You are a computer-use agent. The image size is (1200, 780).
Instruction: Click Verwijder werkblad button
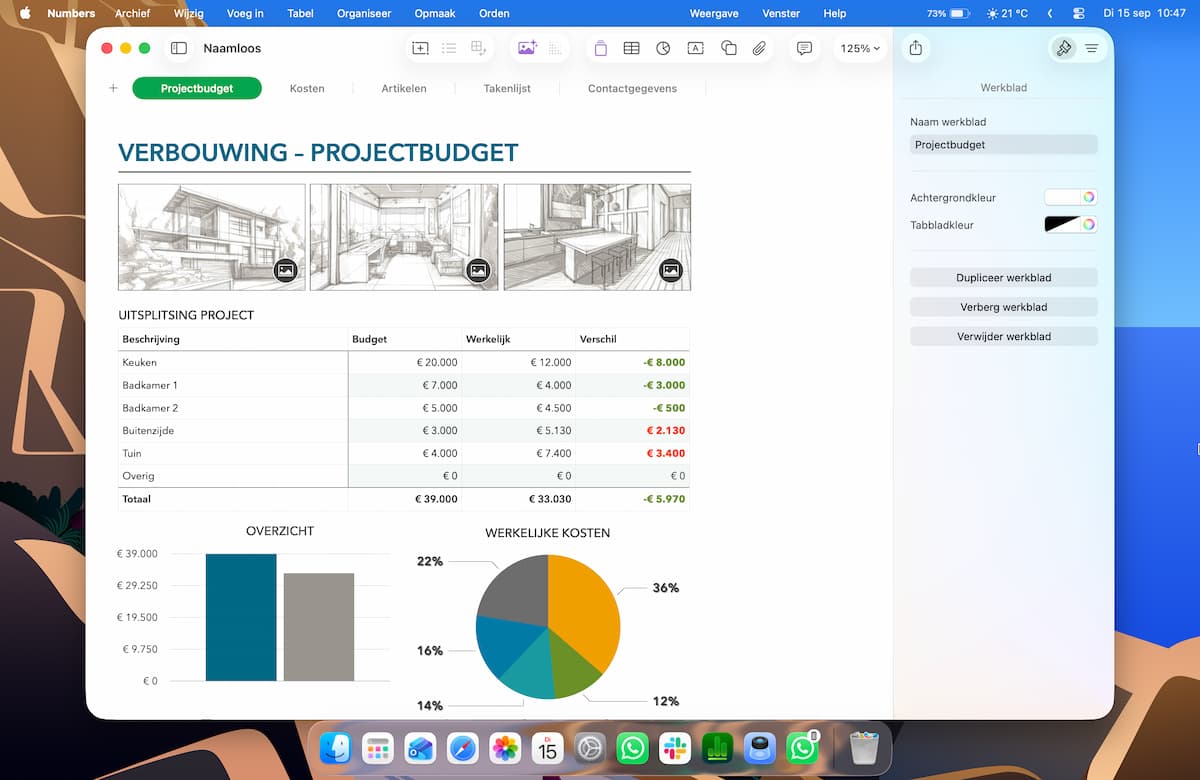tap(1004, 337)
